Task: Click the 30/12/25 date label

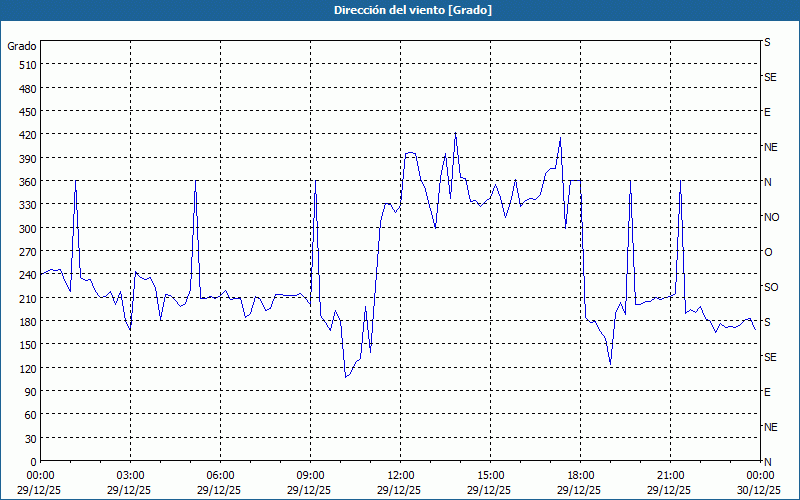Action: (759, 490)
